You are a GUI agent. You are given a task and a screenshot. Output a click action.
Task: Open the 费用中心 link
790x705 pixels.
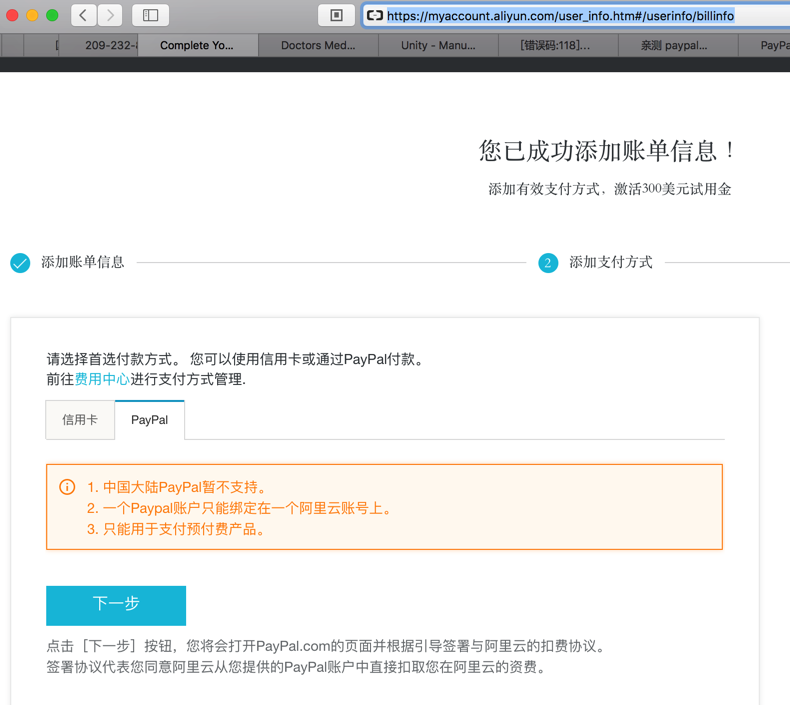coord(102,379)
